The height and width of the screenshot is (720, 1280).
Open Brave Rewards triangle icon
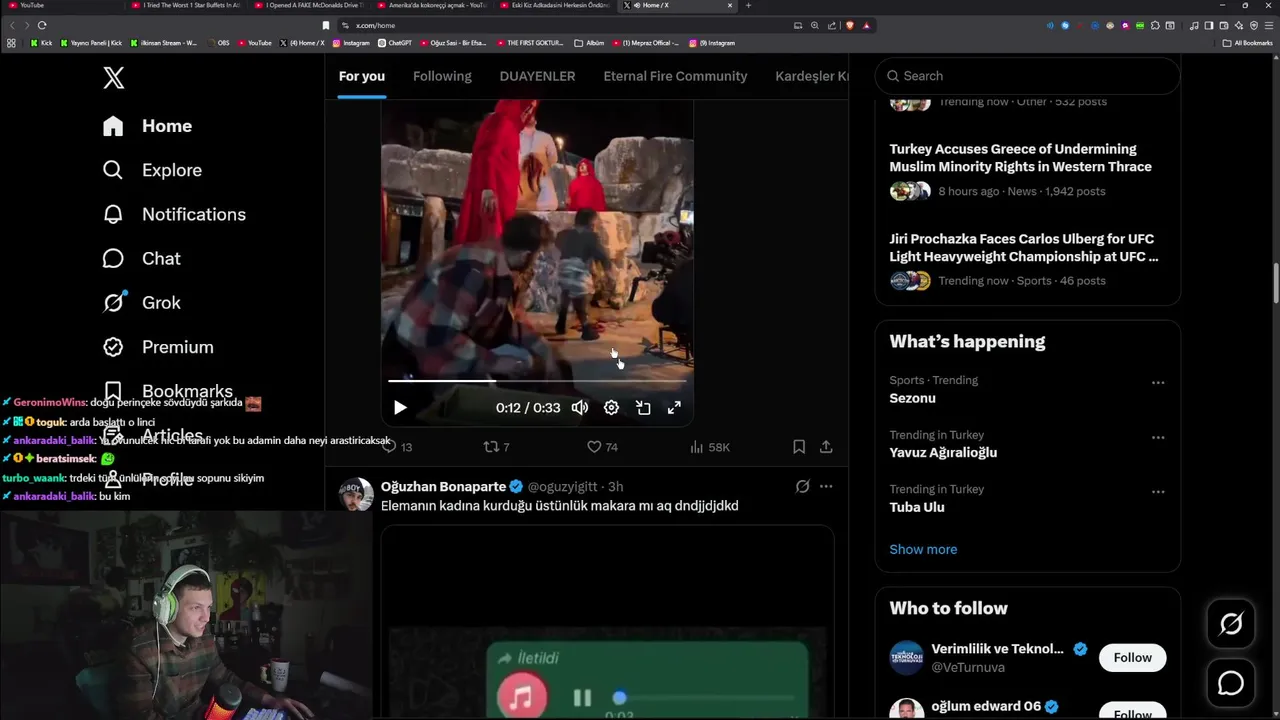(866, 25)
